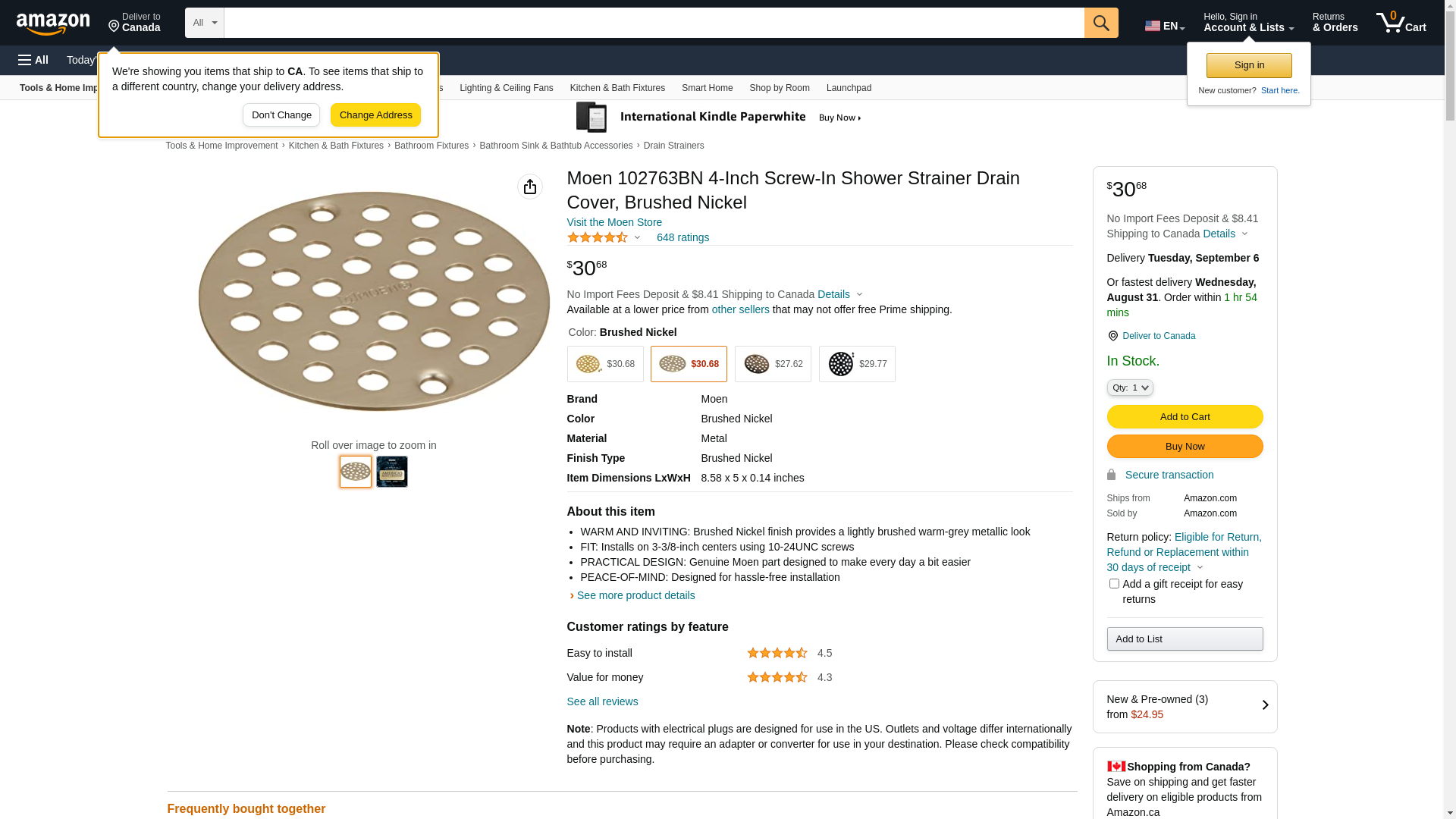
Task: Click the search magnifier button
Action: 1101,23
